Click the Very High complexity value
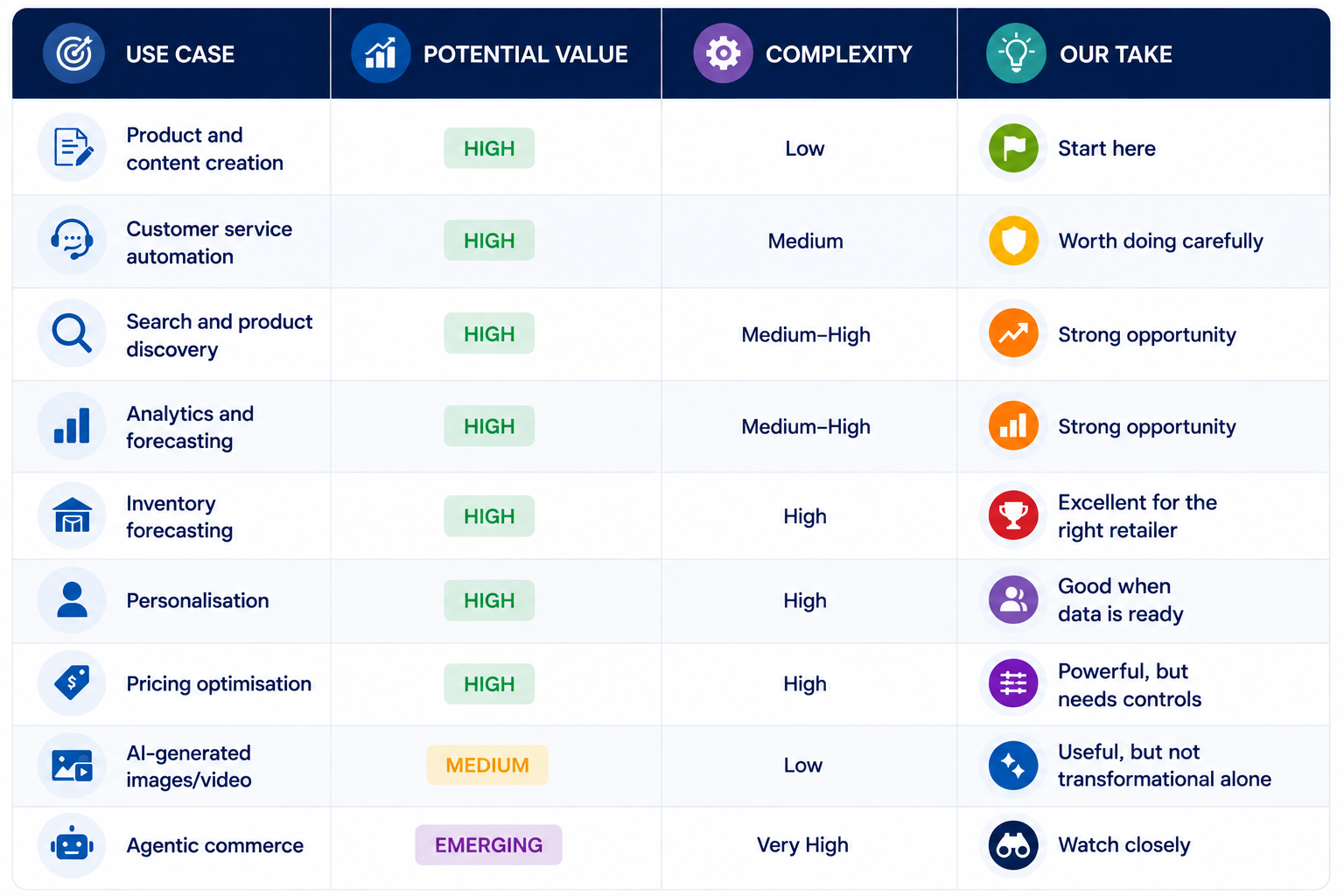This screenshot has width=1344, height=896. 802,845
